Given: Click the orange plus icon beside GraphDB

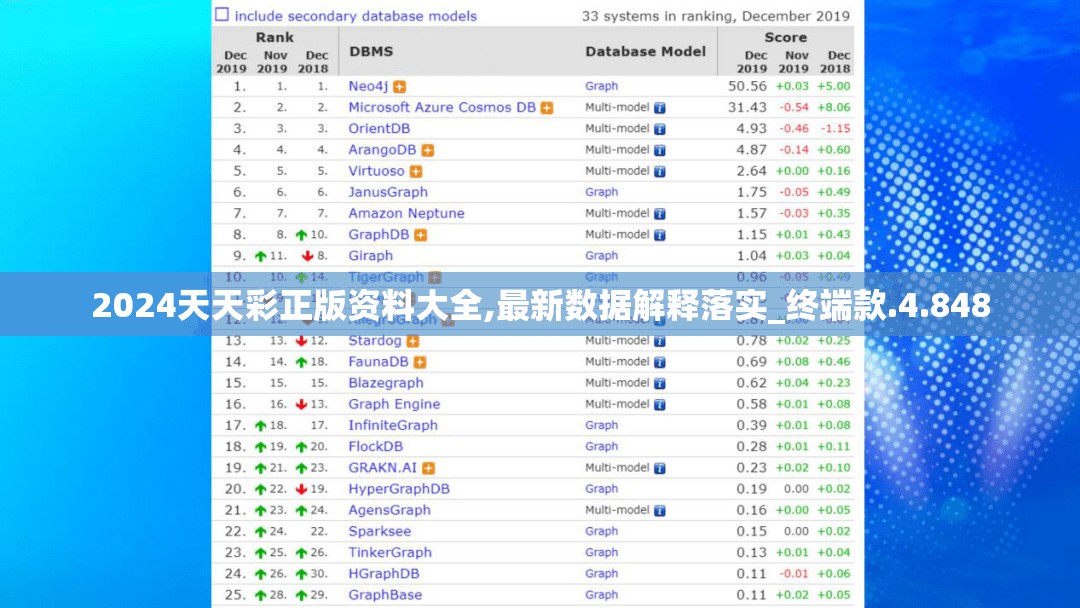Looking at the screenshot, I should (x=421, y=235).
